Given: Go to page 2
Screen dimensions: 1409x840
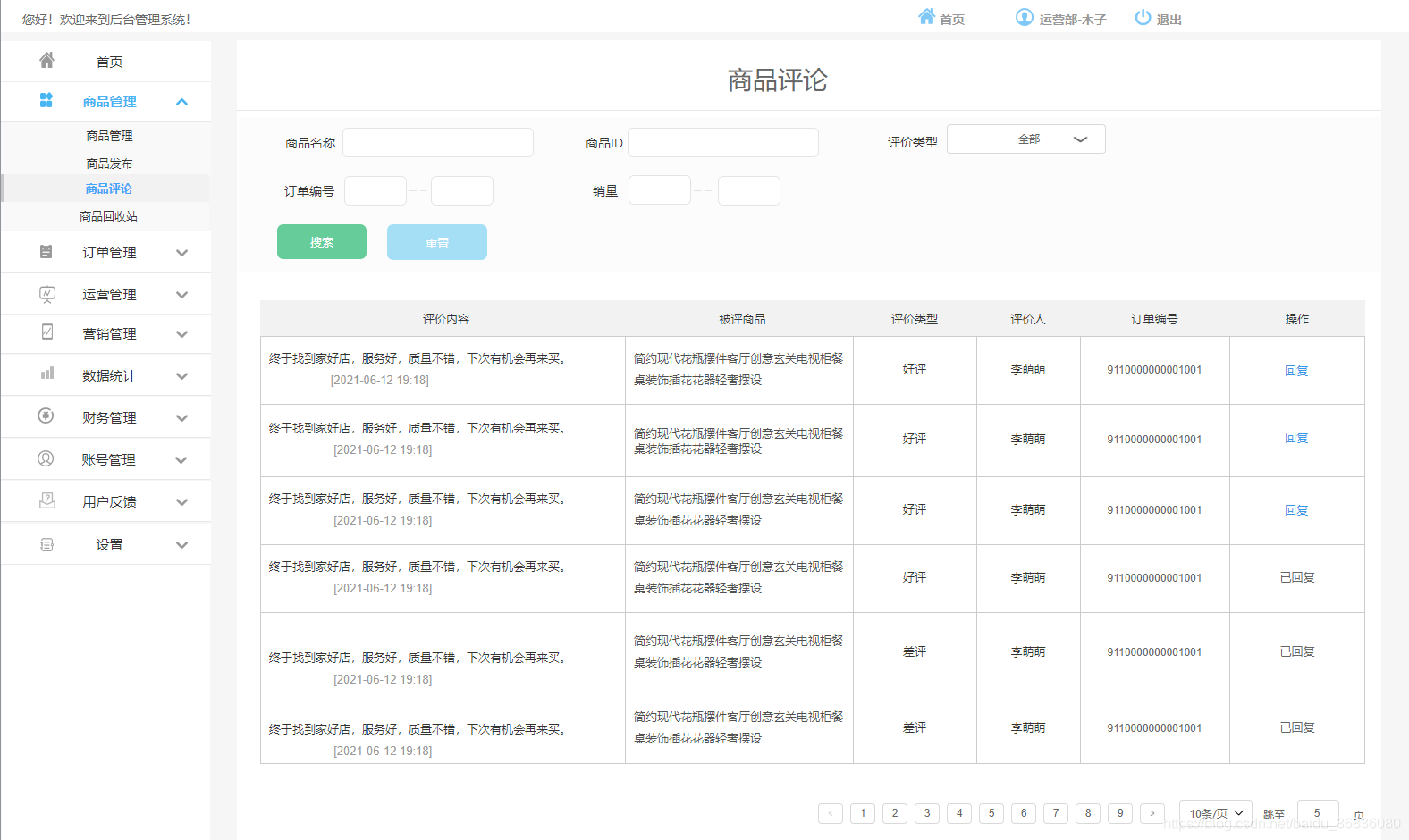Looking at the screenshot, I should point(895,813).
